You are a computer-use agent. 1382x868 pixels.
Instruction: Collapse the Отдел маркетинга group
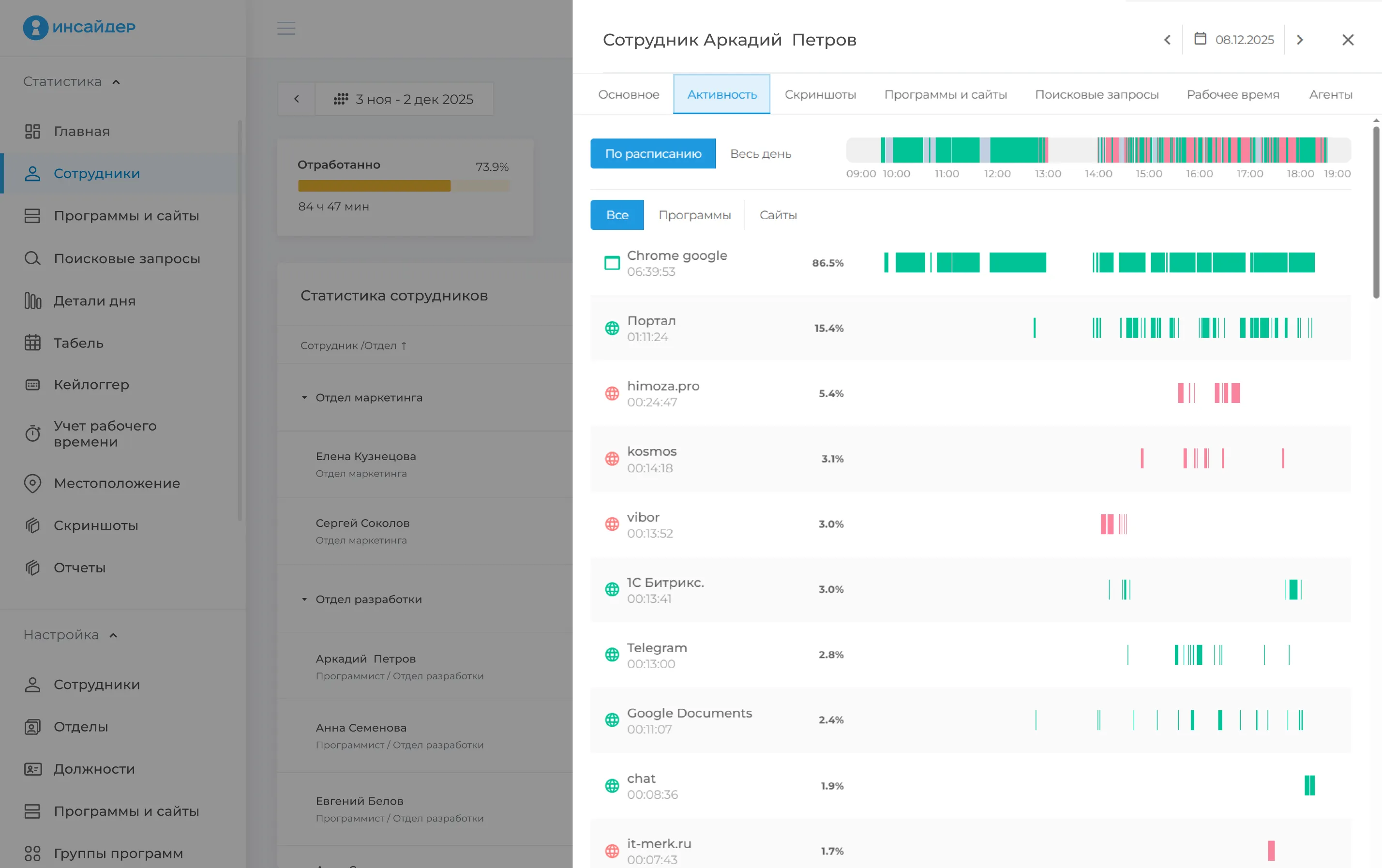point(304,398)
